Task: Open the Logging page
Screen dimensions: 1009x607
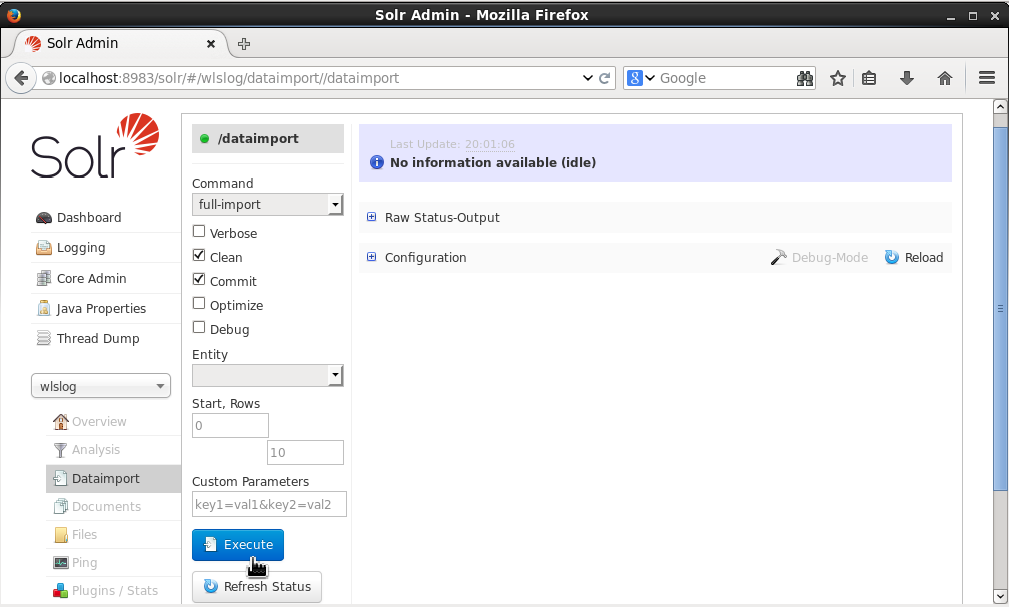Action: [80, 248]
